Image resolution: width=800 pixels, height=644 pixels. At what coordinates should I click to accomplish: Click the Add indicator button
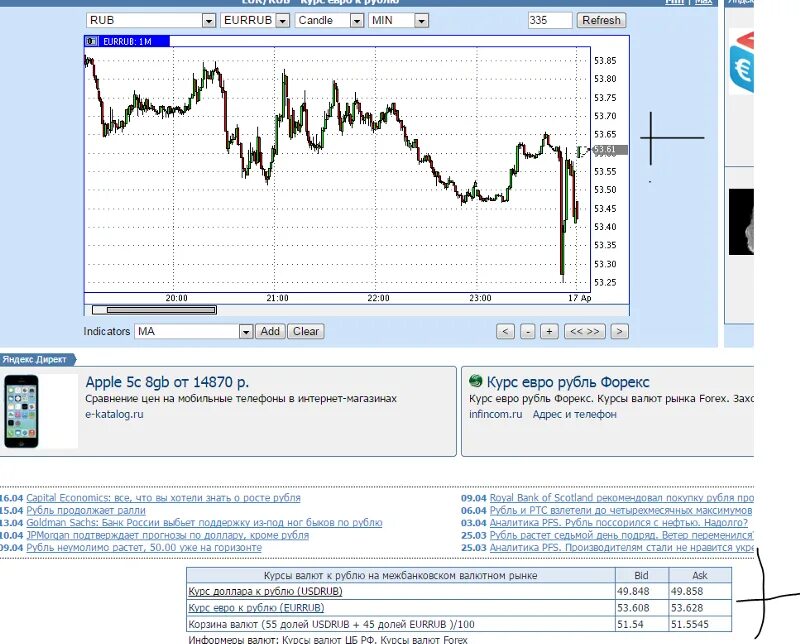click(x=270, y=331)
